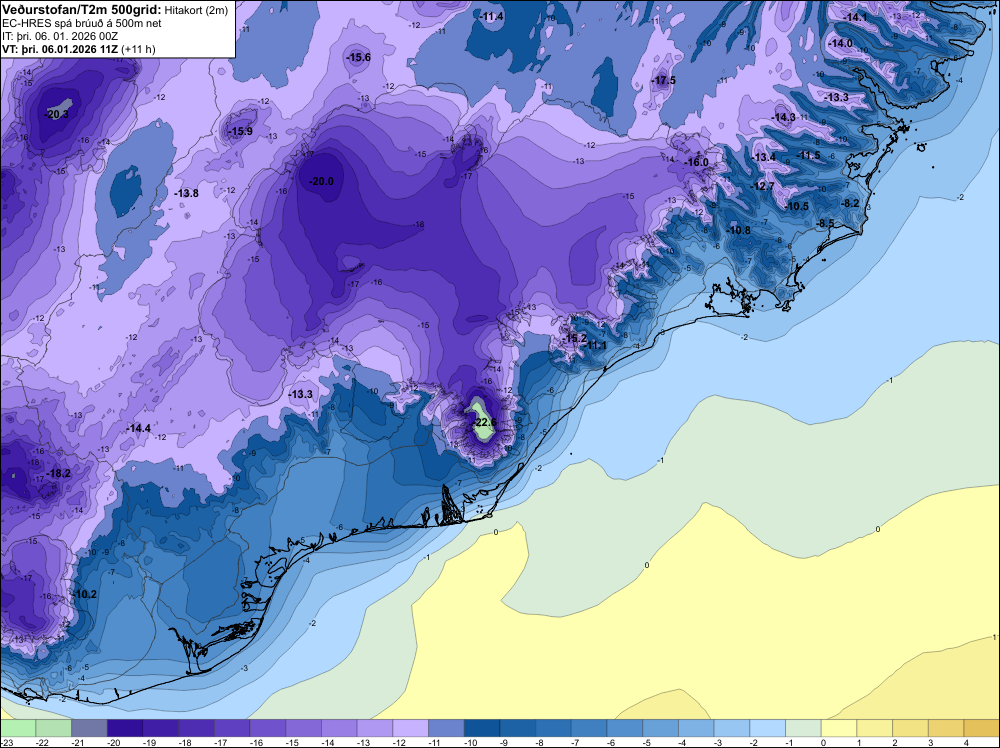Select the -15.6 temperature value
The height and width of the screenshot is (748, 1000).
(x=358, y=57)
